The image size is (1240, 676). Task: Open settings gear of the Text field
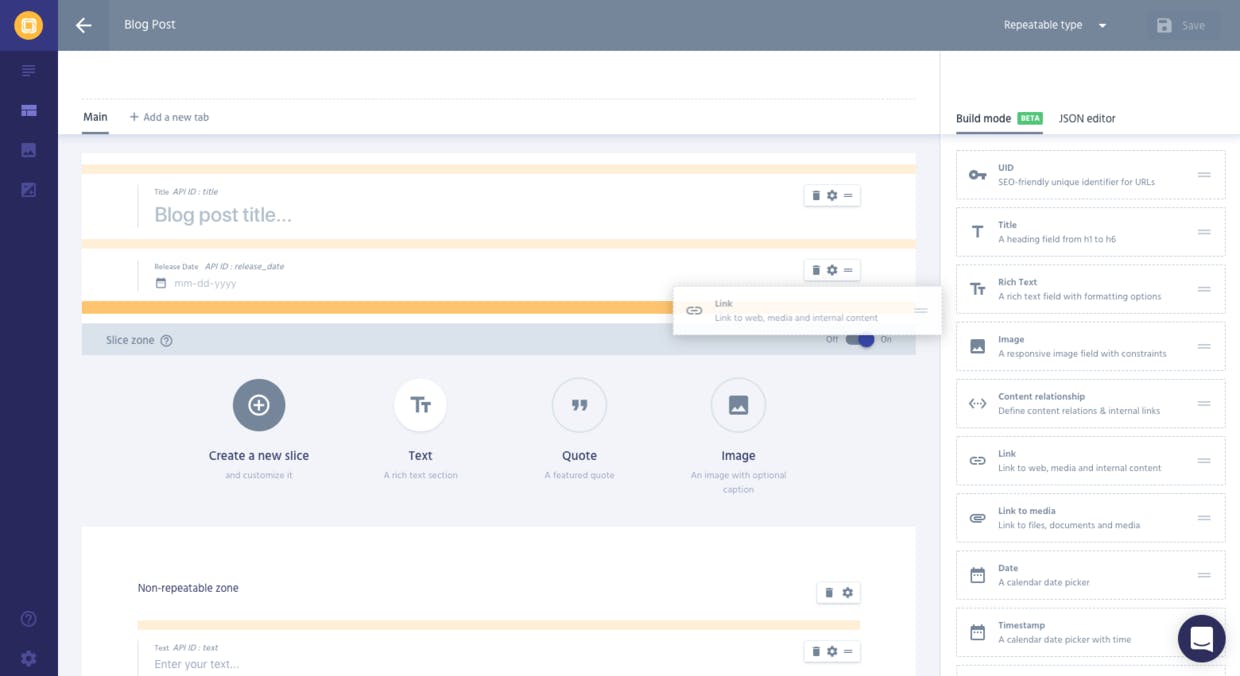[x=832, y=651]
